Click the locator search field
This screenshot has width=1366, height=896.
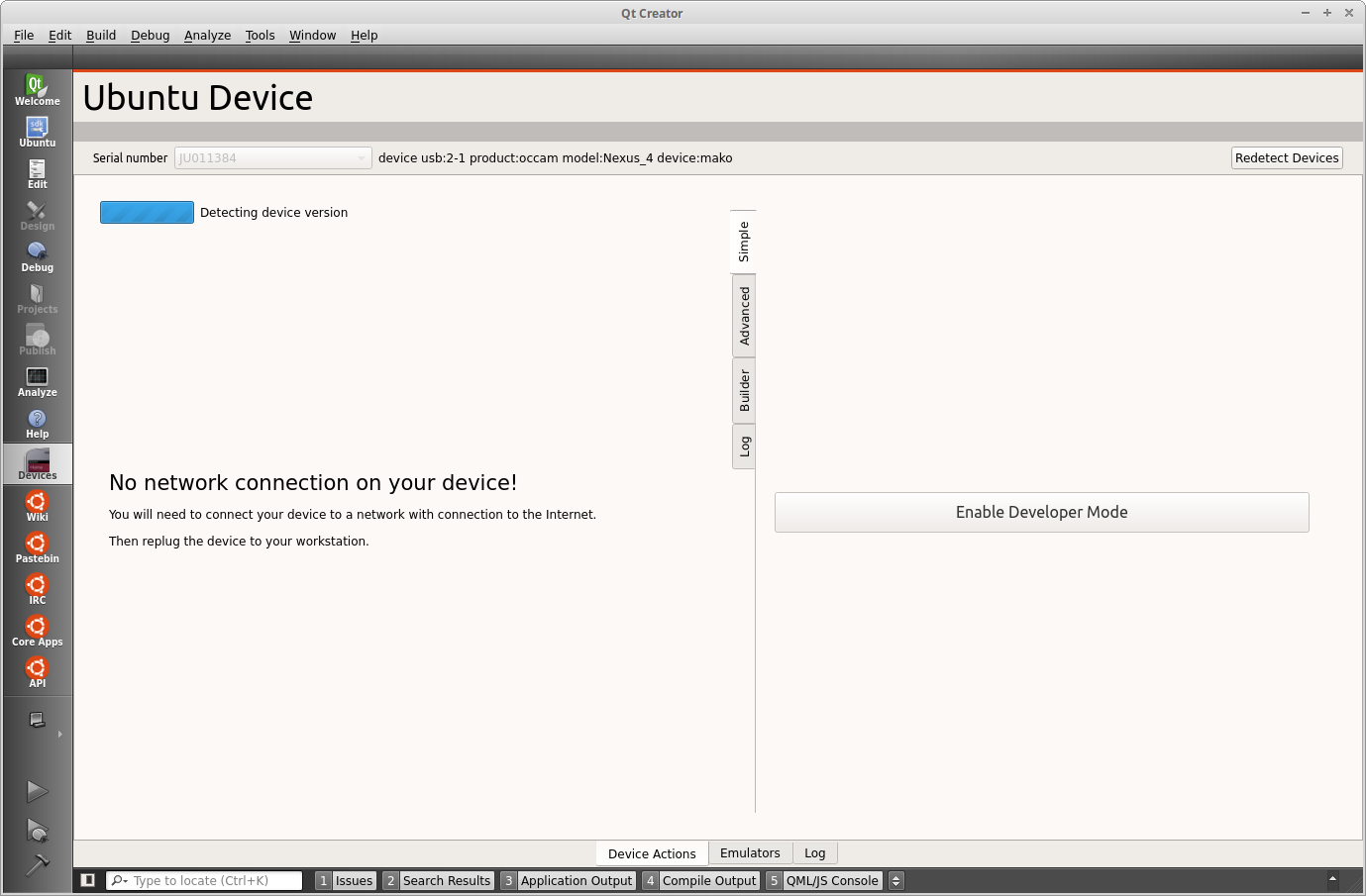pyautogui.click(x=213, y=880)
